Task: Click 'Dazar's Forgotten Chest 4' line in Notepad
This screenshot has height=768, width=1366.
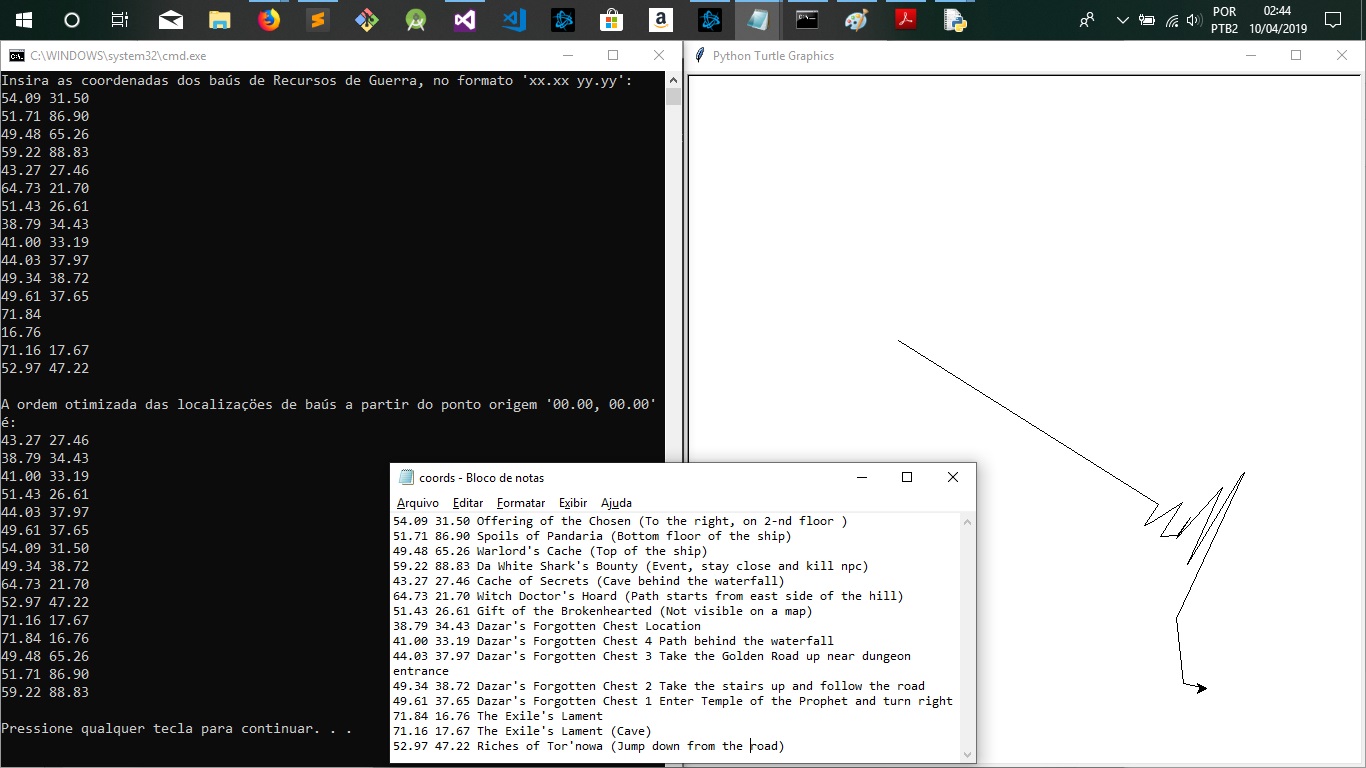Action: click(613, 641)
